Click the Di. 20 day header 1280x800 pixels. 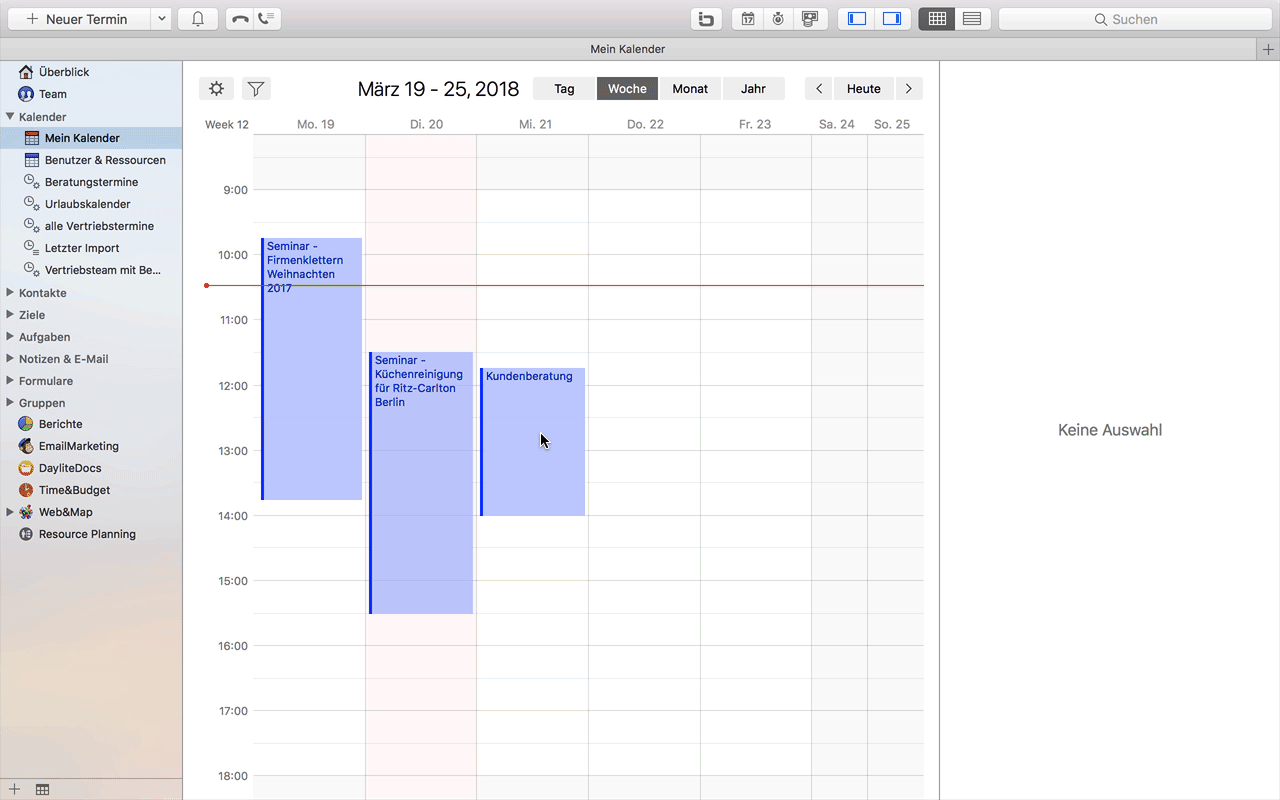(x=426, y=124)
